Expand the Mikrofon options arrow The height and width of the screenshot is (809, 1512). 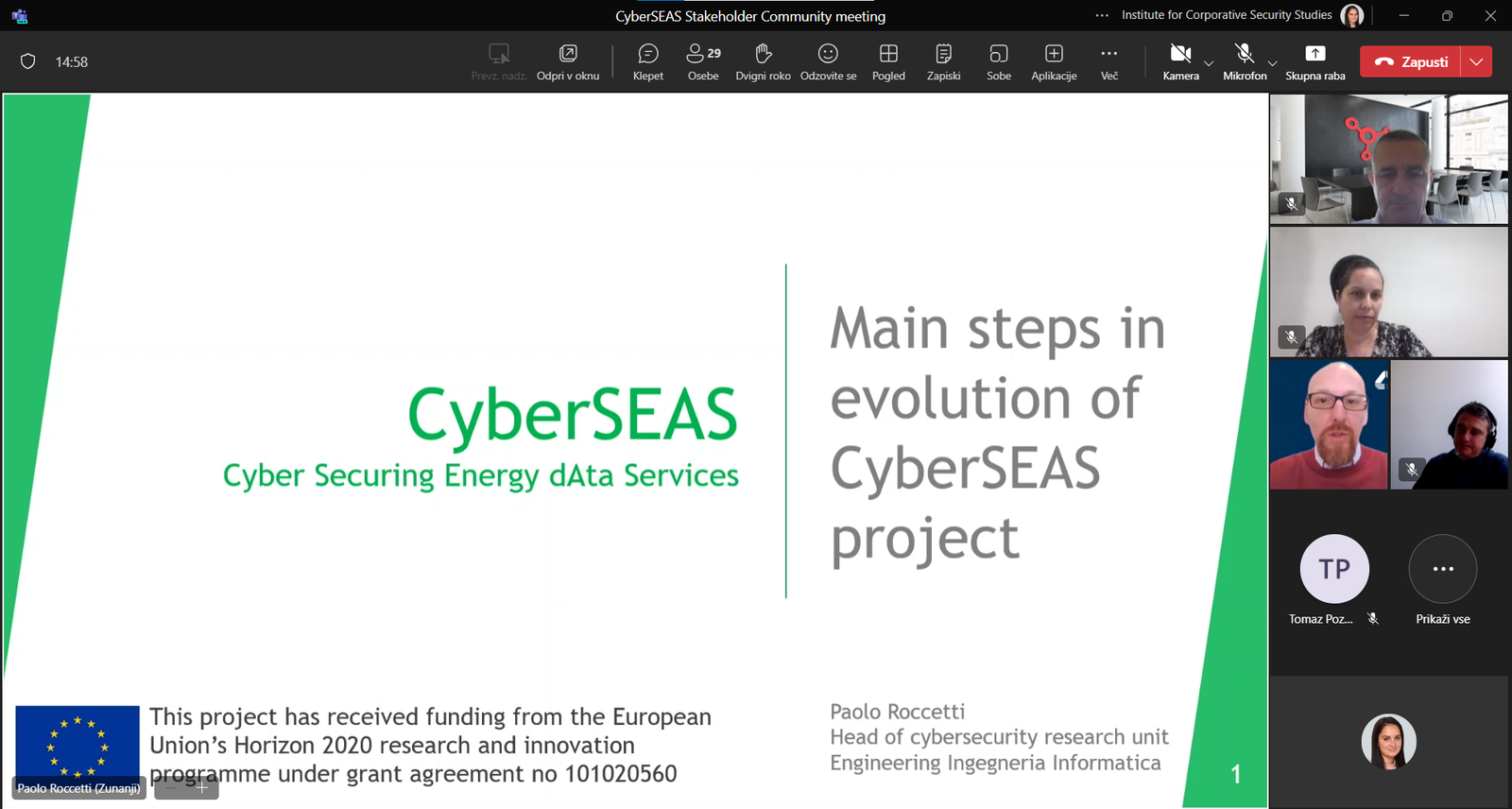[x=1272, y=63]
